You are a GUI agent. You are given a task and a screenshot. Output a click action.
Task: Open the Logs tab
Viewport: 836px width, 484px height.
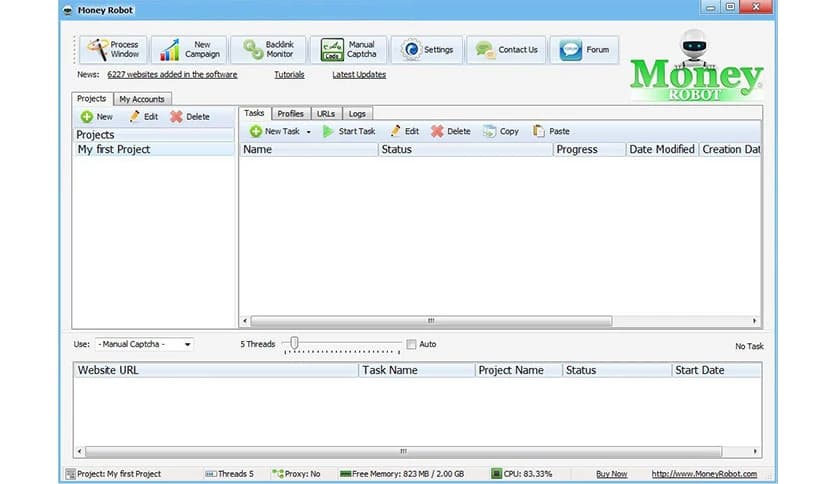pos(357,114)
